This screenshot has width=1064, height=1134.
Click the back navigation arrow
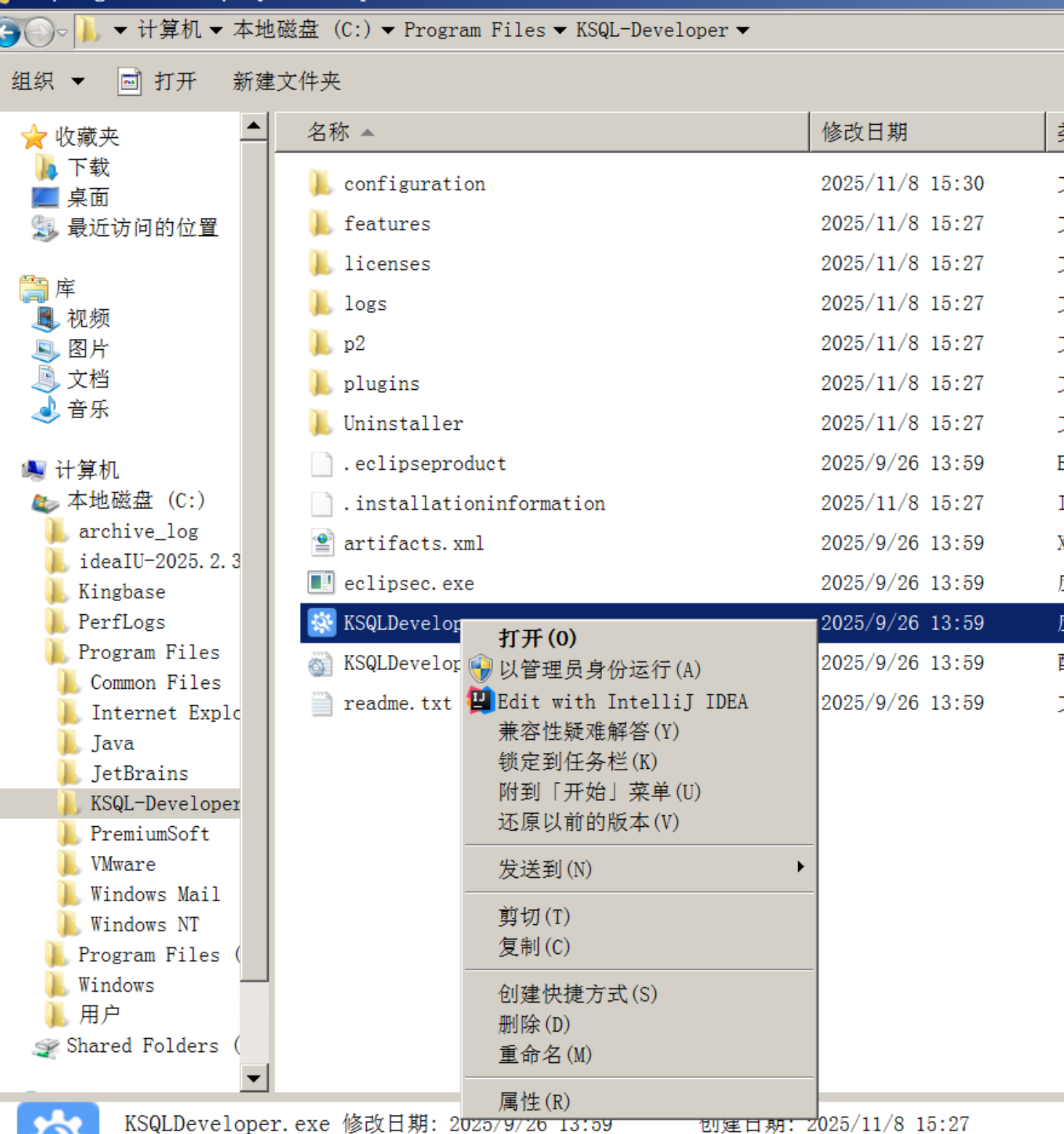12,32
